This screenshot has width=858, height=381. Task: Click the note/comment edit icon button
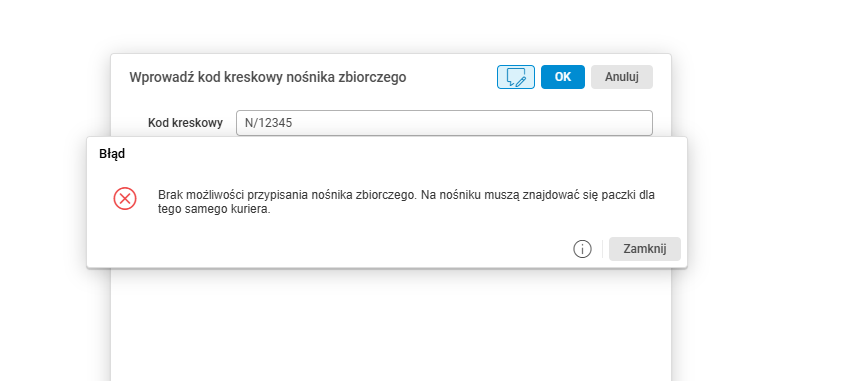pos(515,77)
